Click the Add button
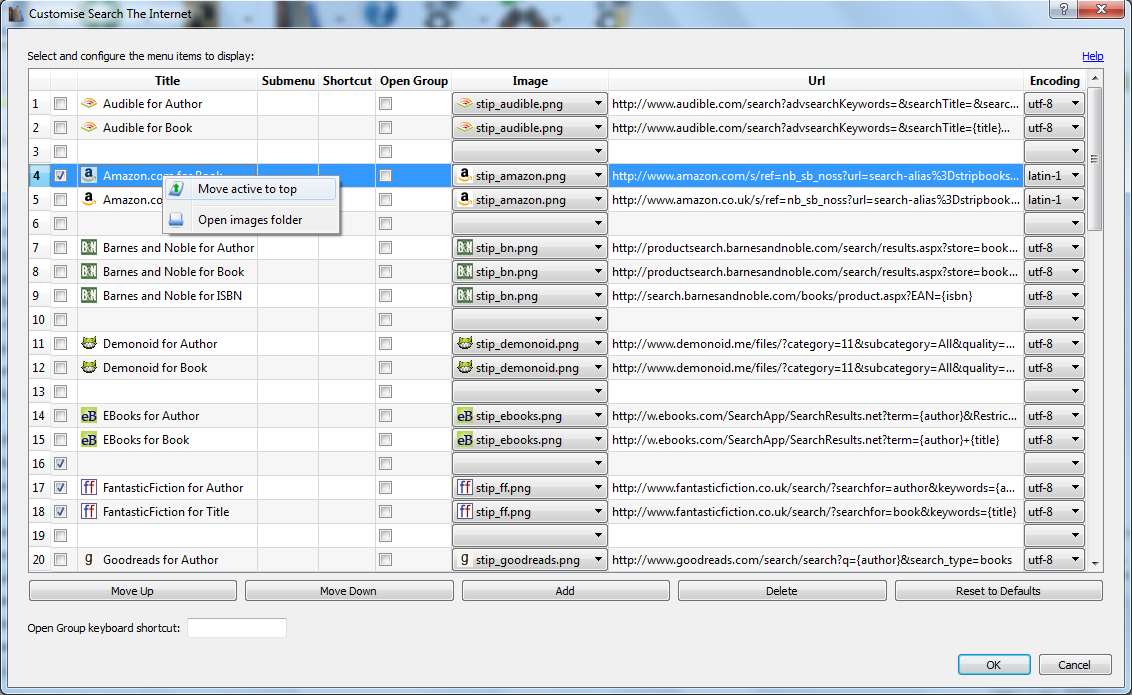Image resolution: width=1132 pixels, height=695 pixels. (x=565, y=590)
